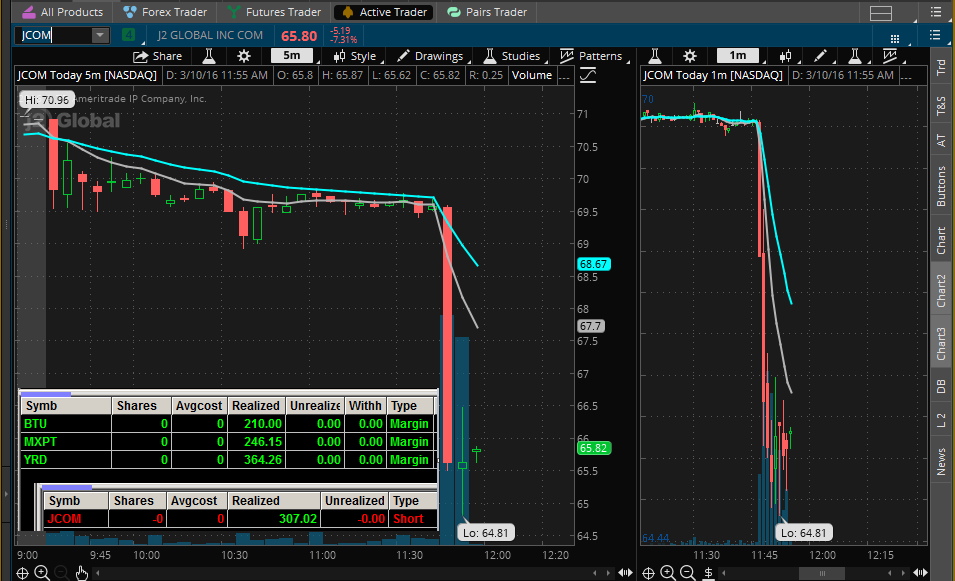Toggle the T&S sidebar panel

tap(942, 106)
